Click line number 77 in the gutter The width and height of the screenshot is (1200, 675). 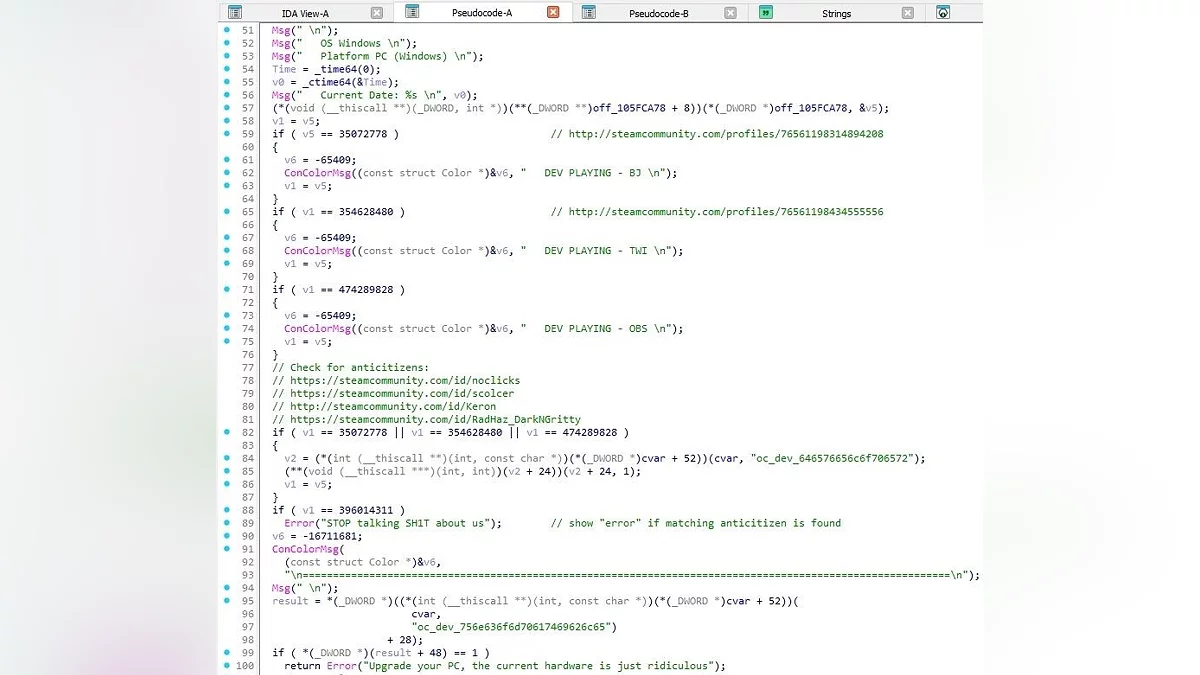coord(248,368)
